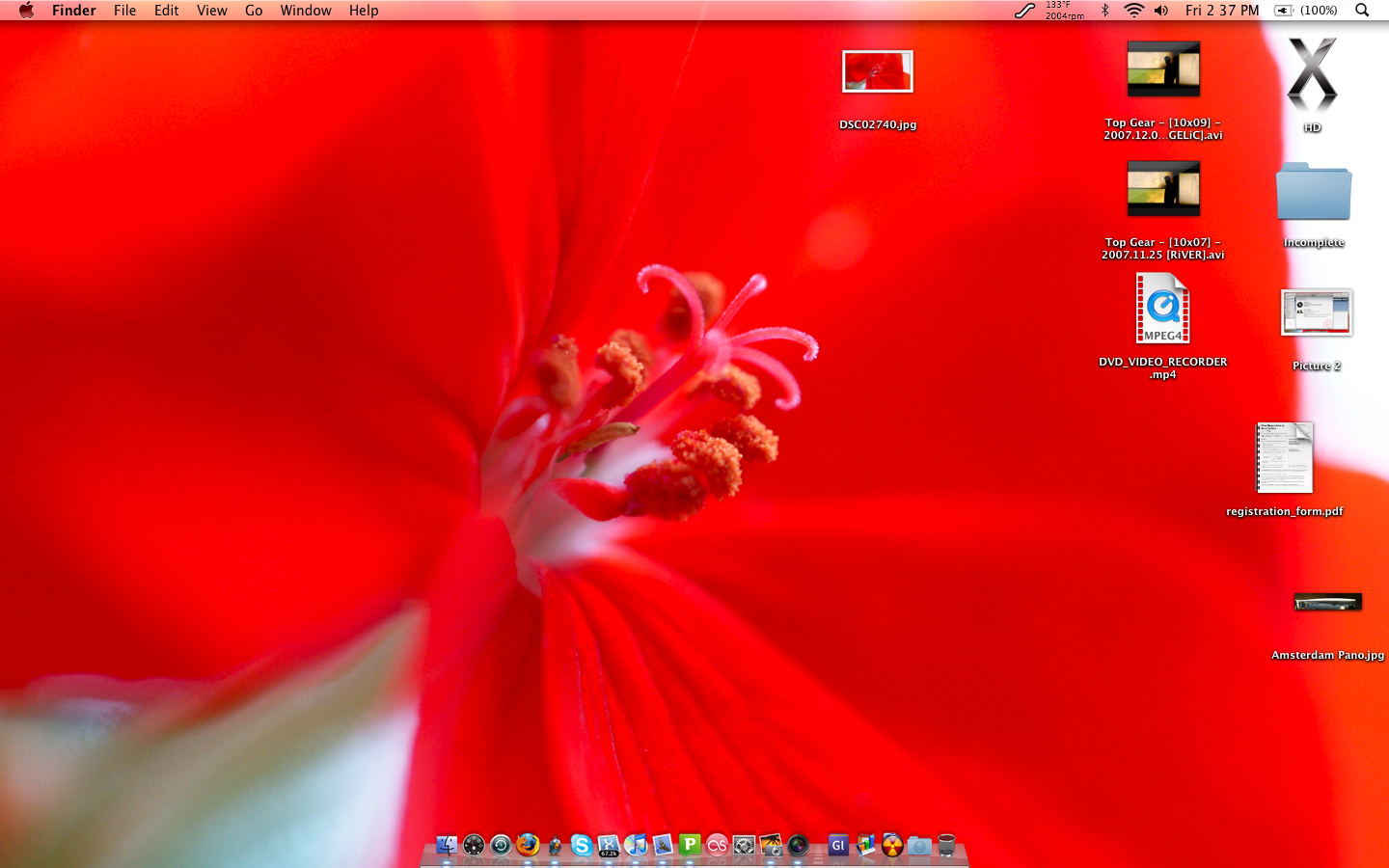This screenshot has height=868, width=1389.
Task: Open Mail eagle stamp icon in Dock
Action: tap(663, 846)
